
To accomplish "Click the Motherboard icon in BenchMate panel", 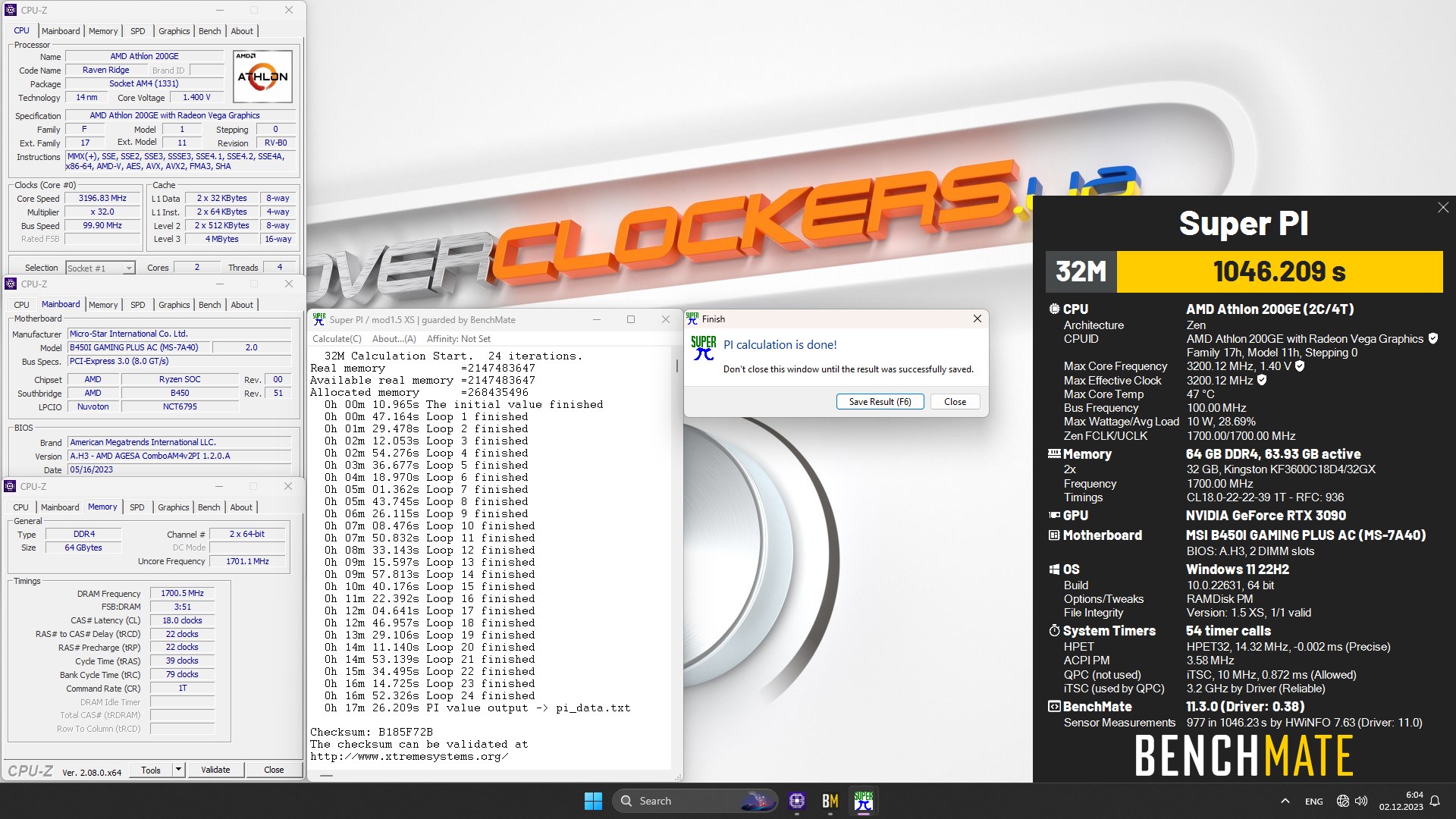I will (x=1054, y=535).
